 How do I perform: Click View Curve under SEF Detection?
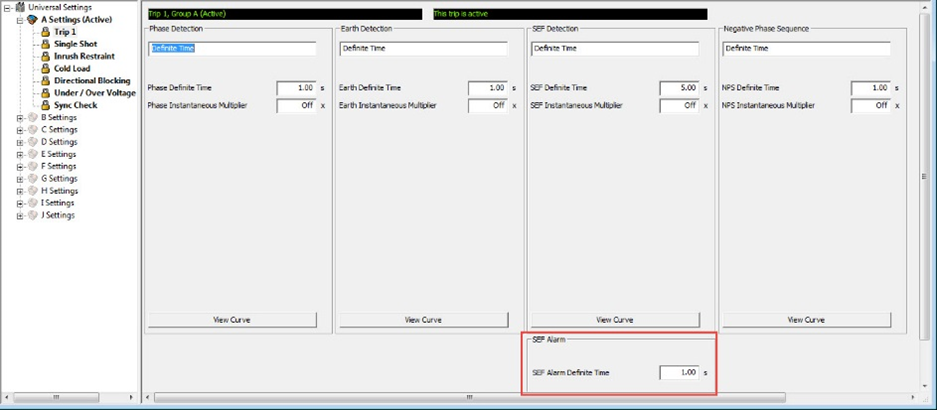click(615, 320)
